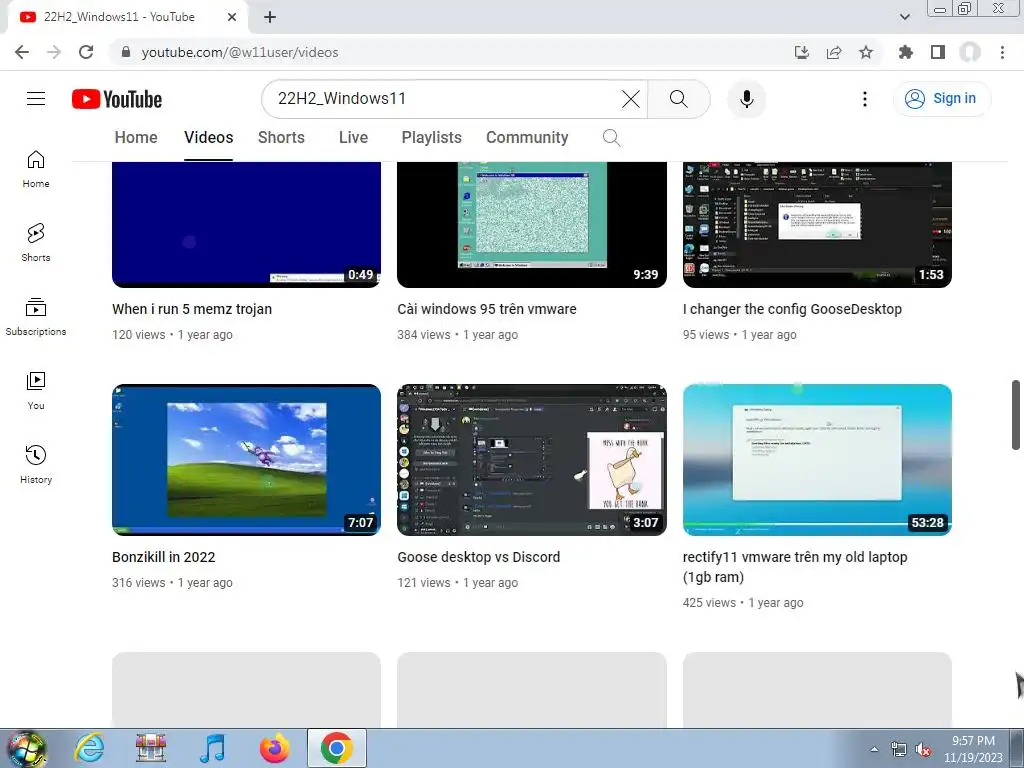1024x768 pixels.
Task: Open the Live channel tab
Action: [353, 138]
